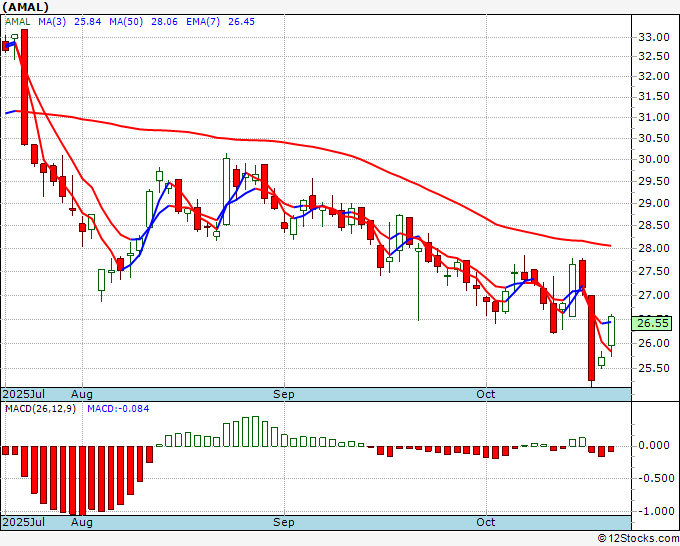Viewport: 680px width, 546px height.
Task: Click the 32.50 price axis label
Action: [x=654, y=56]
